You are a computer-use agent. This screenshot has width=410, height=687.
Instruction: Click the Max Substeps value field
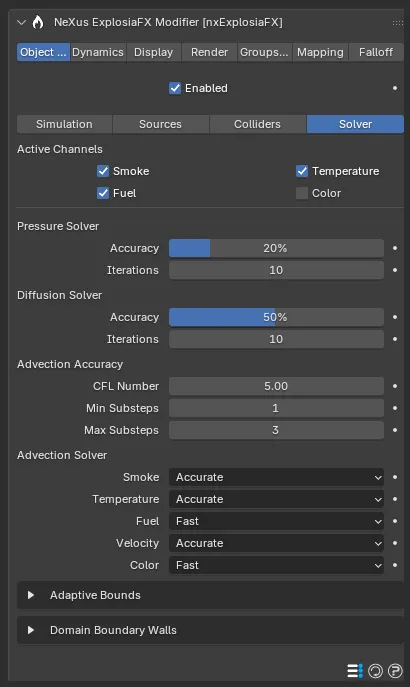(x=276, y=430)
